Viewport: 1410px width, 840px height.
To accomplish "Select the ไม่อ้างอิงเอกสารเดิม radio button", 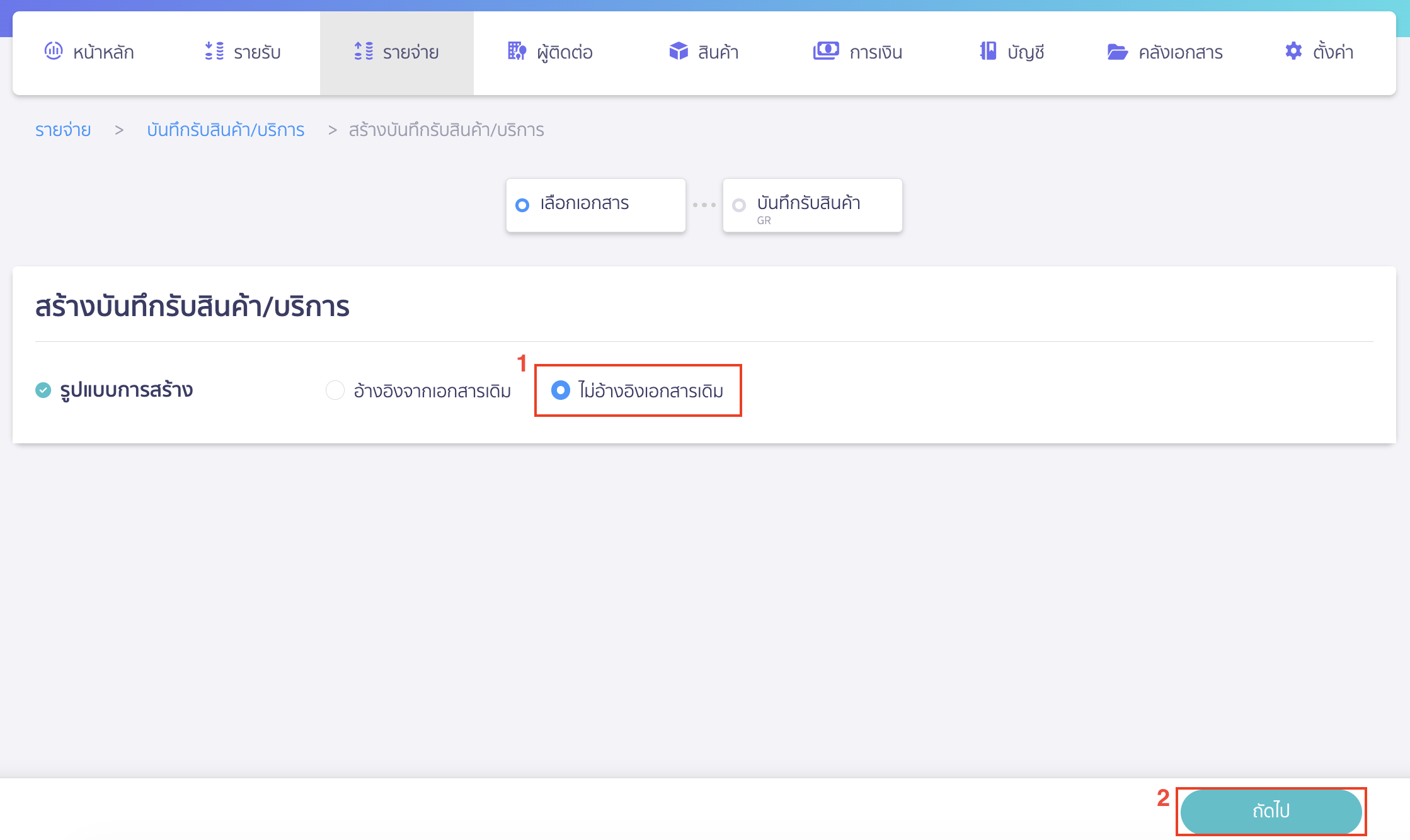I will [560, 390].
